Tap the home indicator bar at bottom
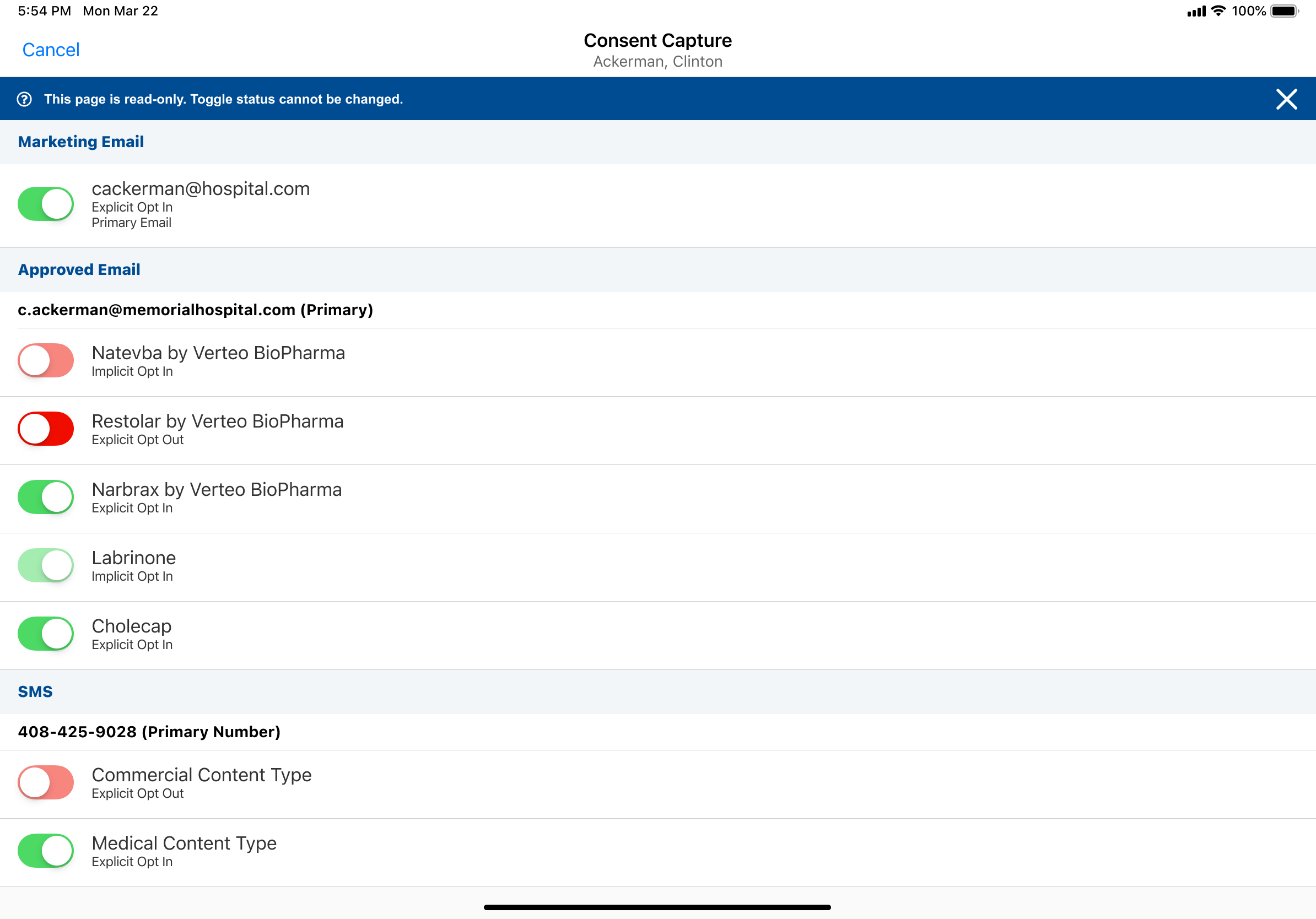Screen dimensions: 1316x919 657,907
